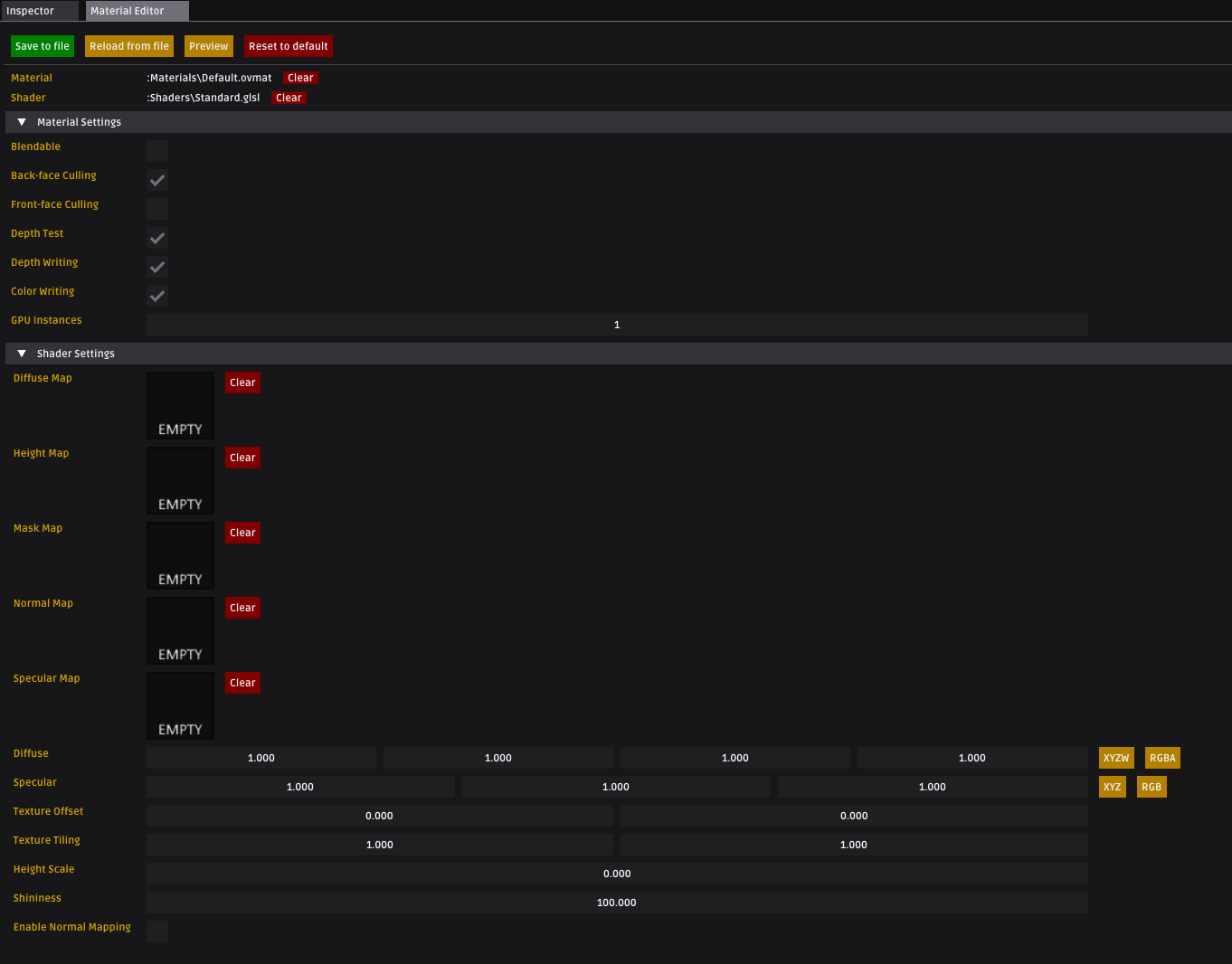Select Texture Tiling first value field
This screenshot has width=1232, height=964.
pyautogui.click(x=380, y=845)
